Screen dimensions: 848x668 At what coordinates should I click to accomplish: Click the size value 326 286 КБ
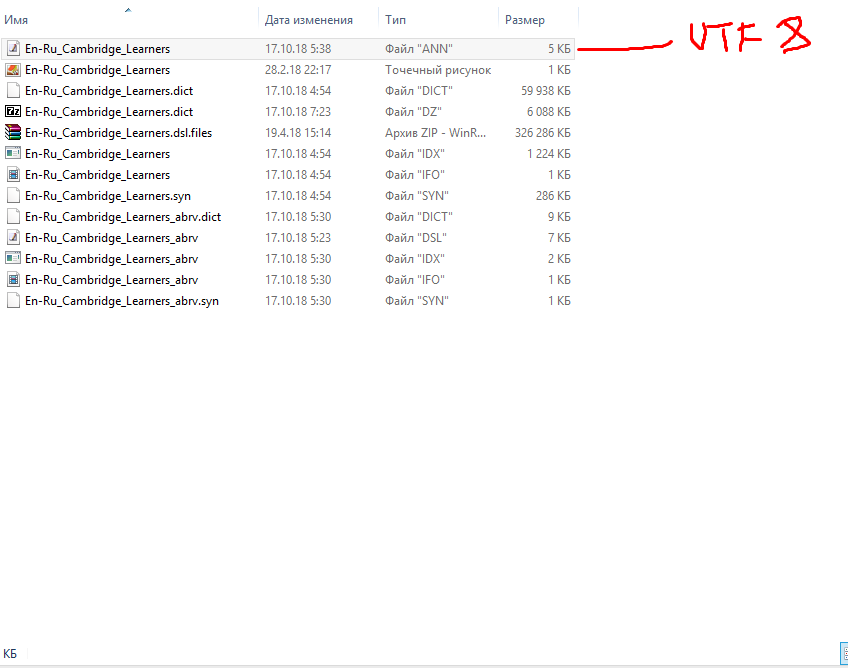coord(542,133)
